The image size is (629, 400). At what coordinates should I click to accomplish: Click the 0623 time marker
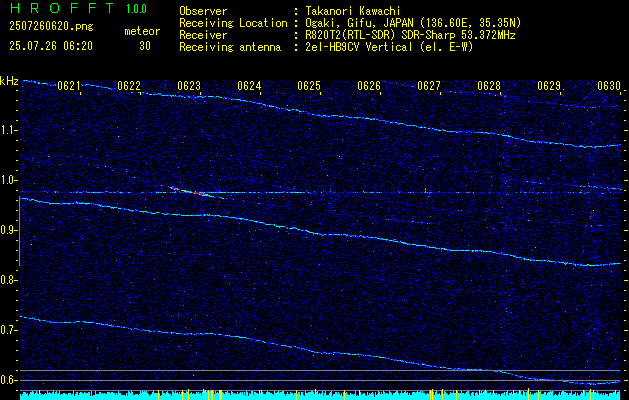[x=189, y=86]
